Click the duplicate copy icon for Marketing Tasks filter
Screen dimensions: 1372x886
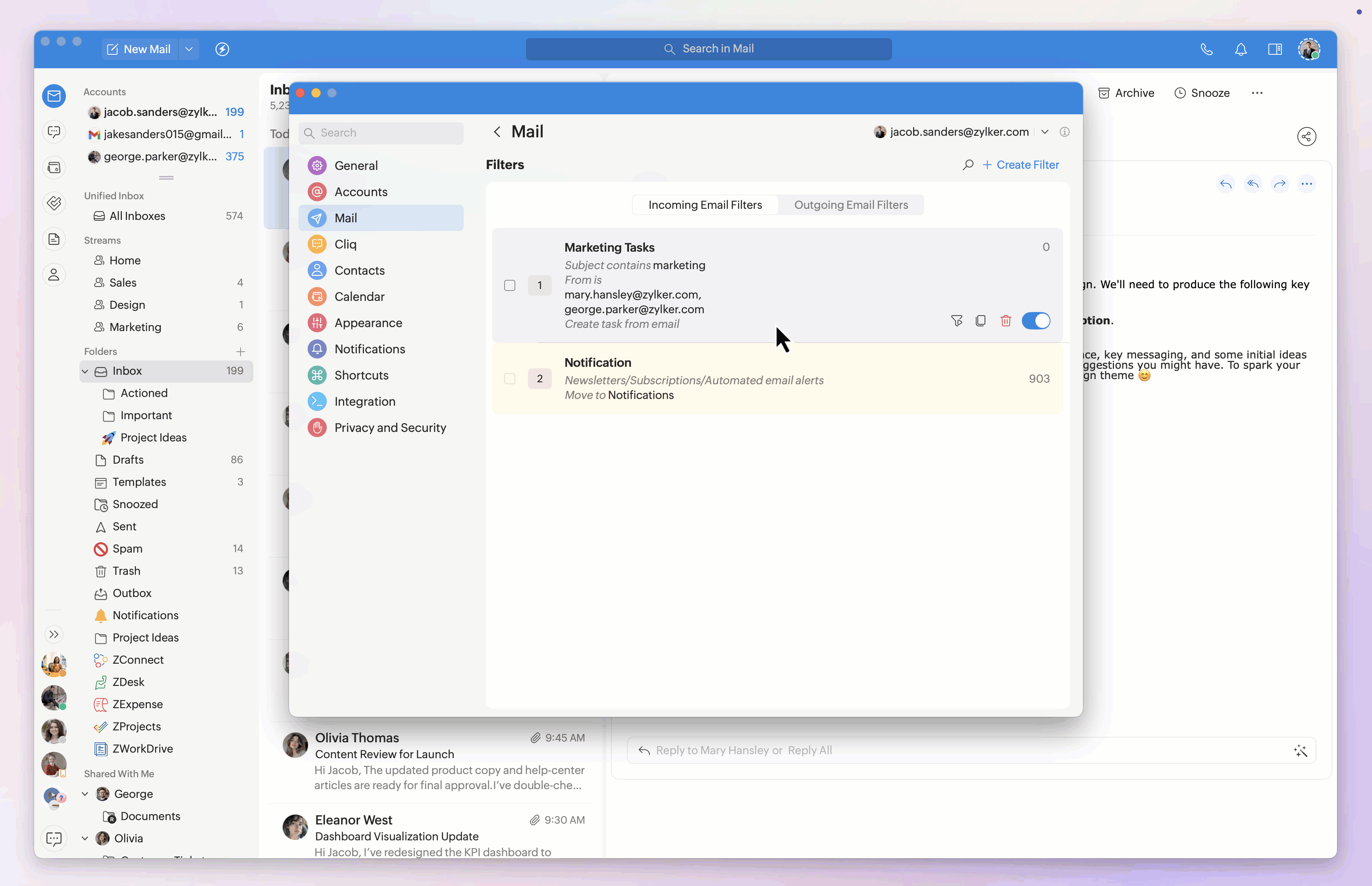coord(981,321)
